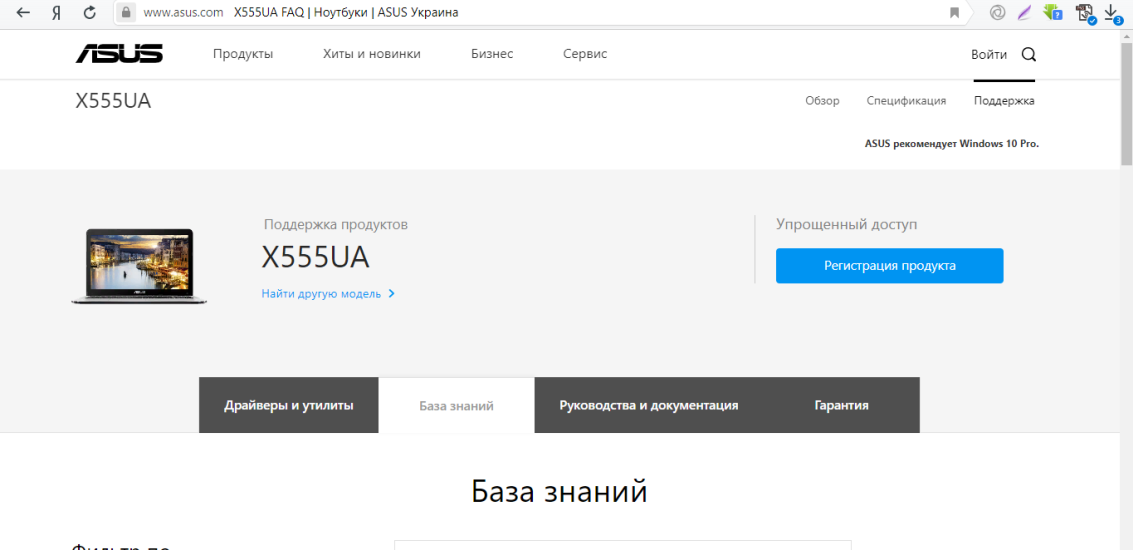Switch to Драйверы и утилиты tab
1133x550 pixels.
(288, 405)
